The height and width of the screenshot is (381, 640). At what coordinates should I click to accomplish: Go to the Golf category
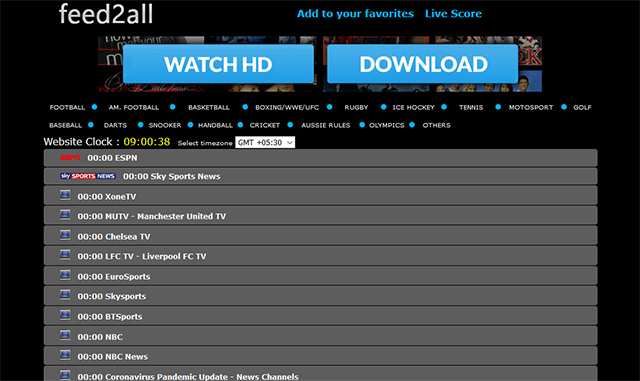[x=582, y=107]
